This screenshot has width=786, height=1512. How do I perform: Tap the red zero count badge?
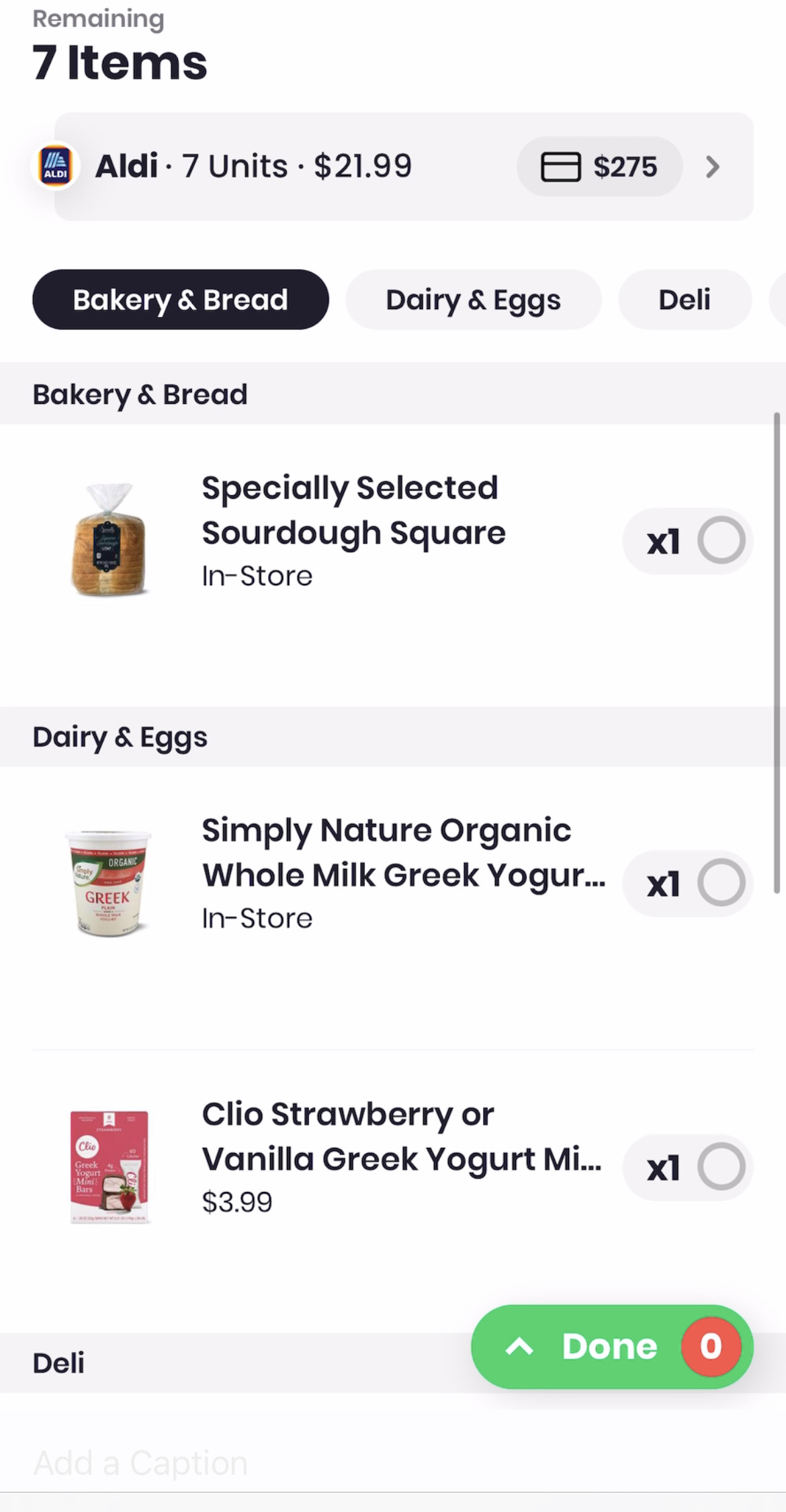point(711,1346)
